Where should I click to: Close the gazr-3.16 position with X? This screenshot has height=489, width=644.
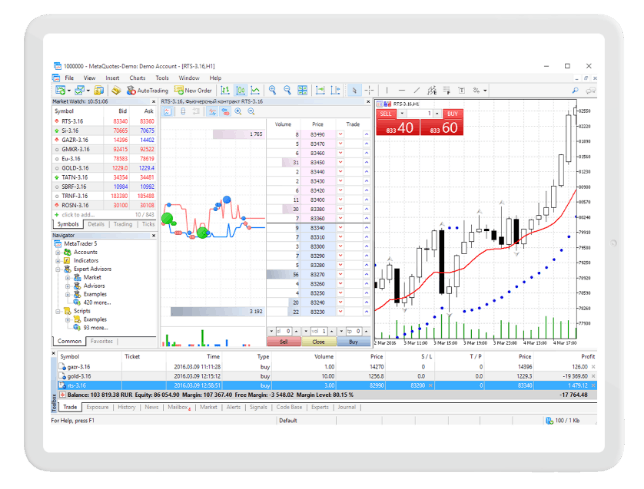[x=593, y=367]
